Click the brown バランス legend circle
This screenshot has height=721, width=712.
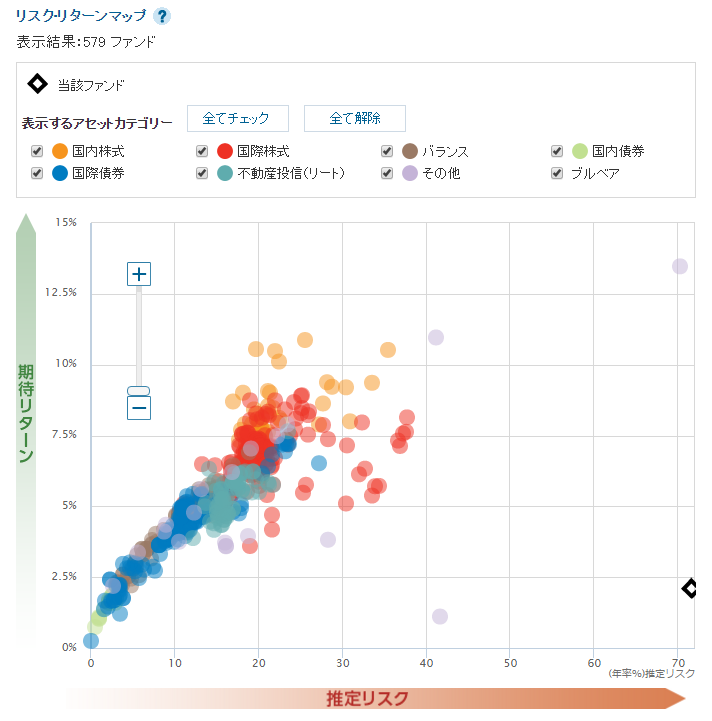[410, 151]
